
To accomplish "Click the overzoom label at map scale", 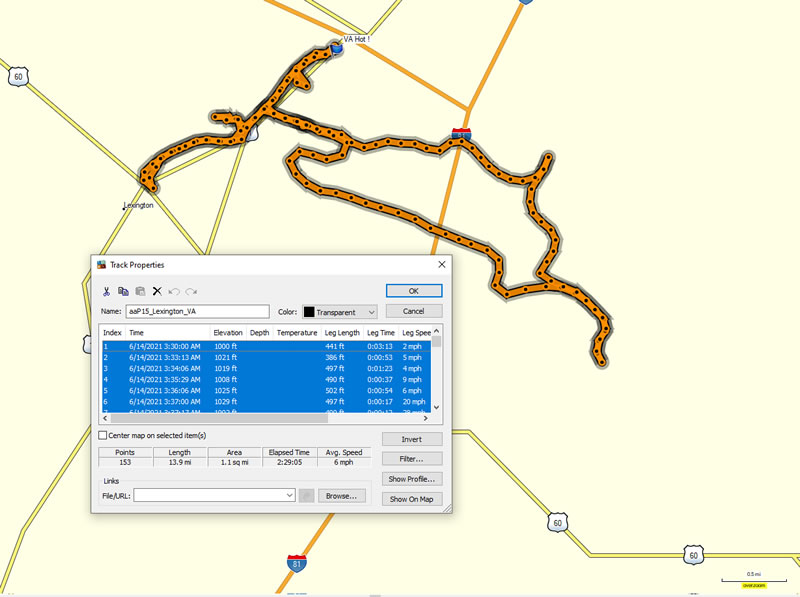I will pyautogui.click(x=754, y=585).
